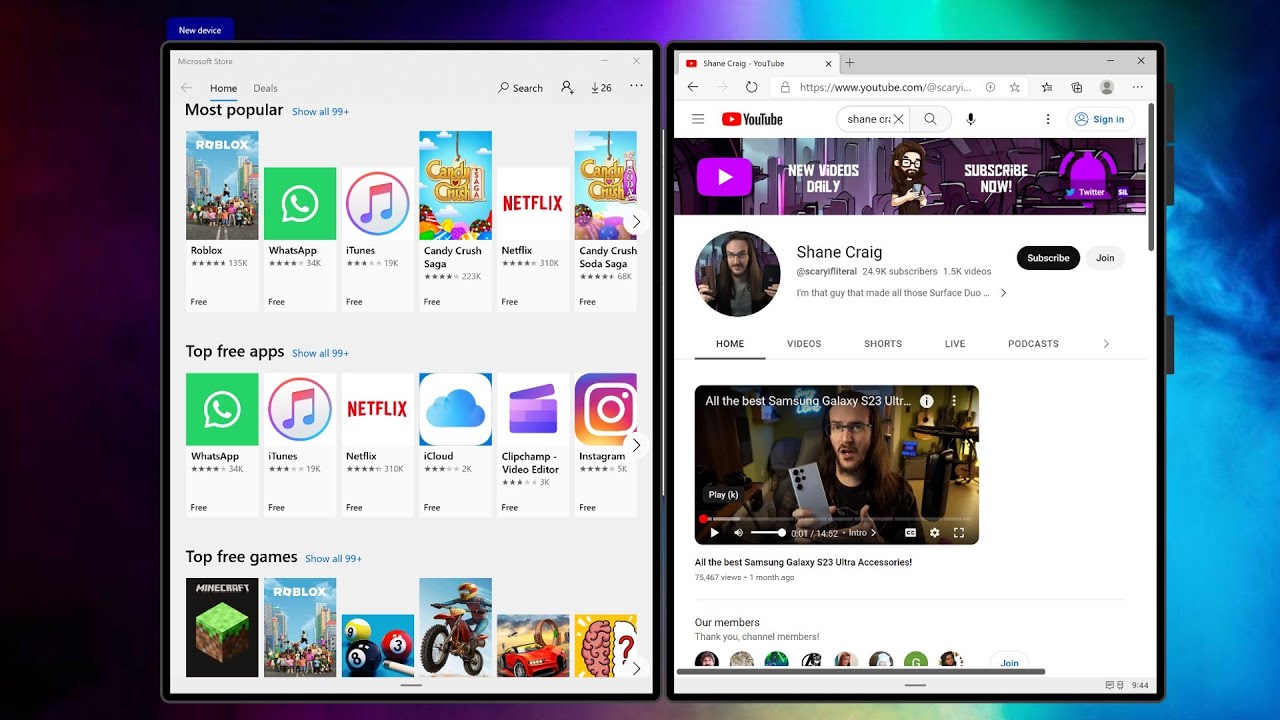The height and width of the screenshot is (720, 1280).
Task: Select Deals tab in Microsoft Store
Action: 265,88
